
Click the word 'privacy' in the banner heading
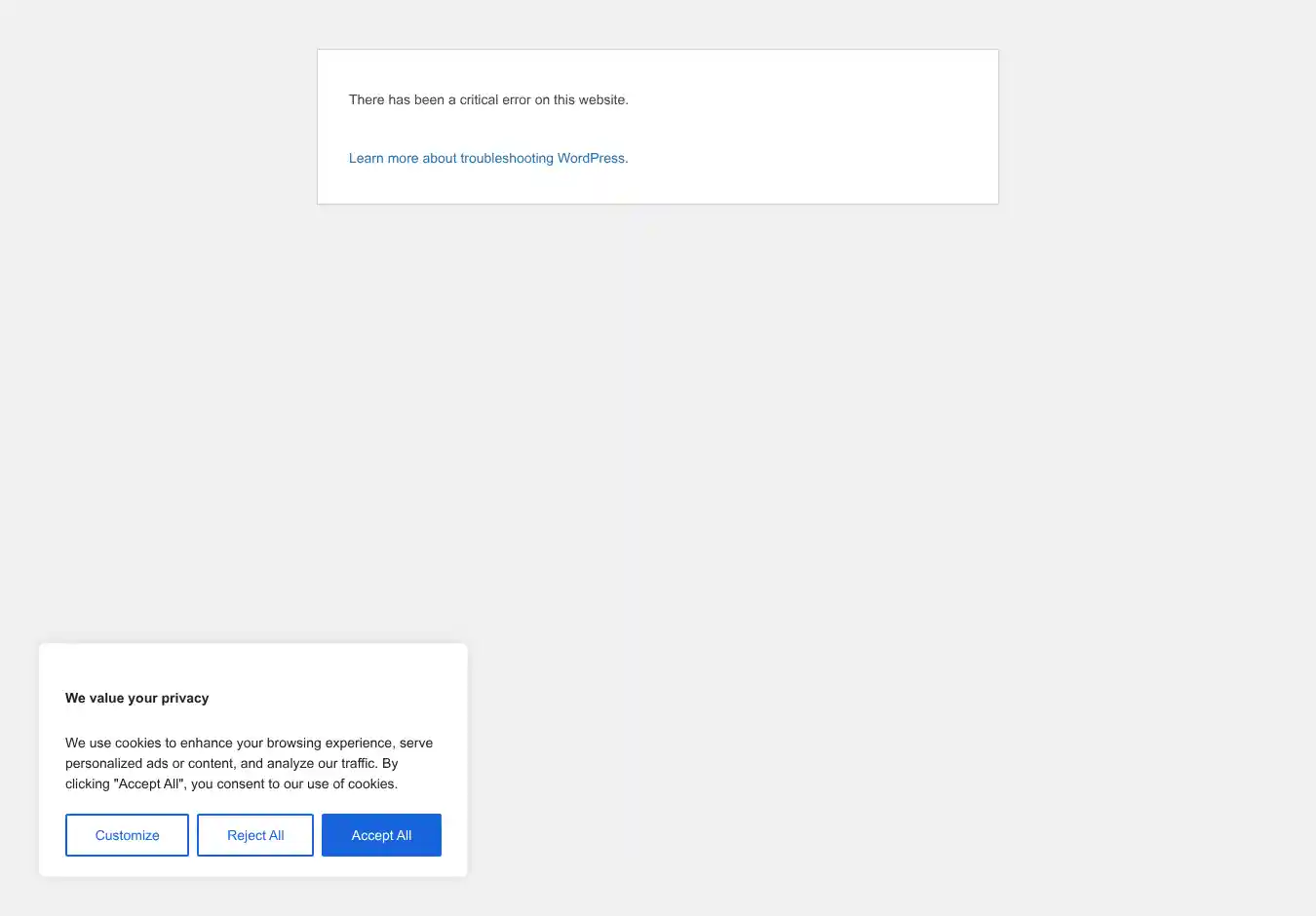(x=185, y=698)
